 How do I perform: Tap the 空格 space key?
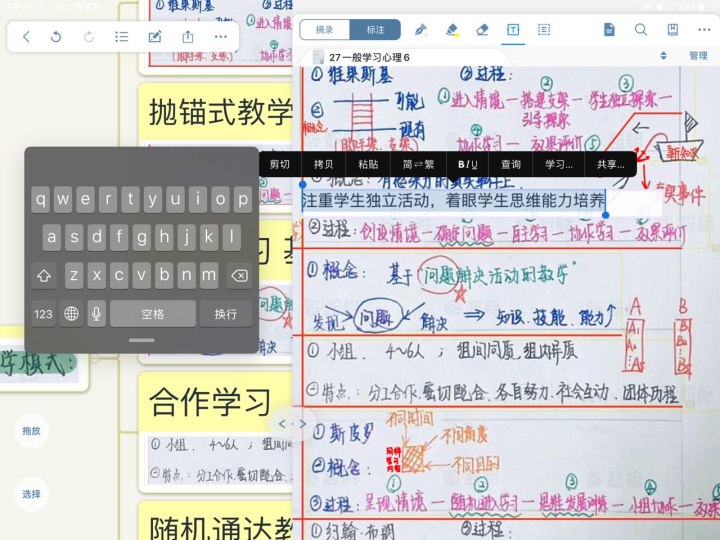[153, 314]
